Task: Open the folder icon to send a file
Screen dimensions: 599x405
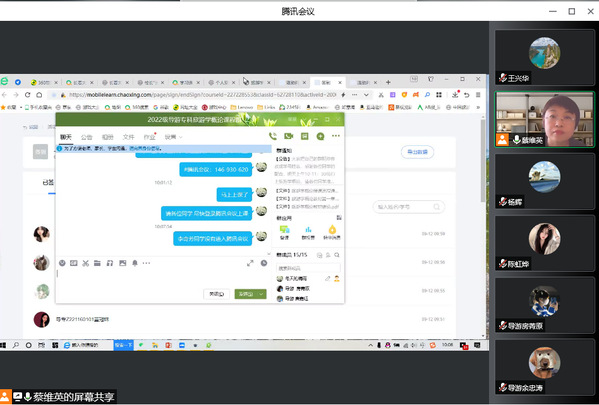Action: pyautogui.click(x=97, y=263)
